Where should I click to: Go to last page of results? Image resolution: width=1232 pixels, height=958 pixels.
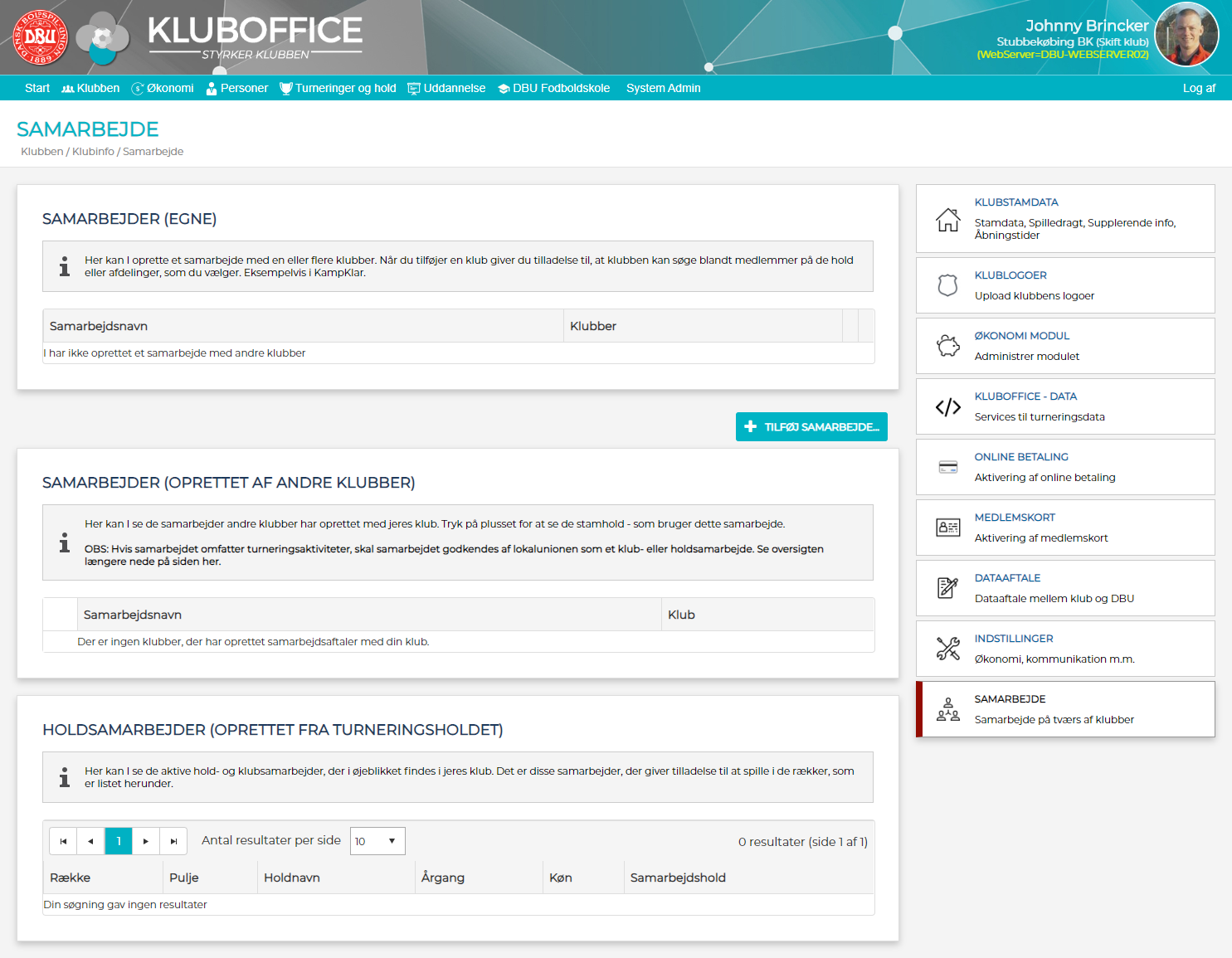173,841
